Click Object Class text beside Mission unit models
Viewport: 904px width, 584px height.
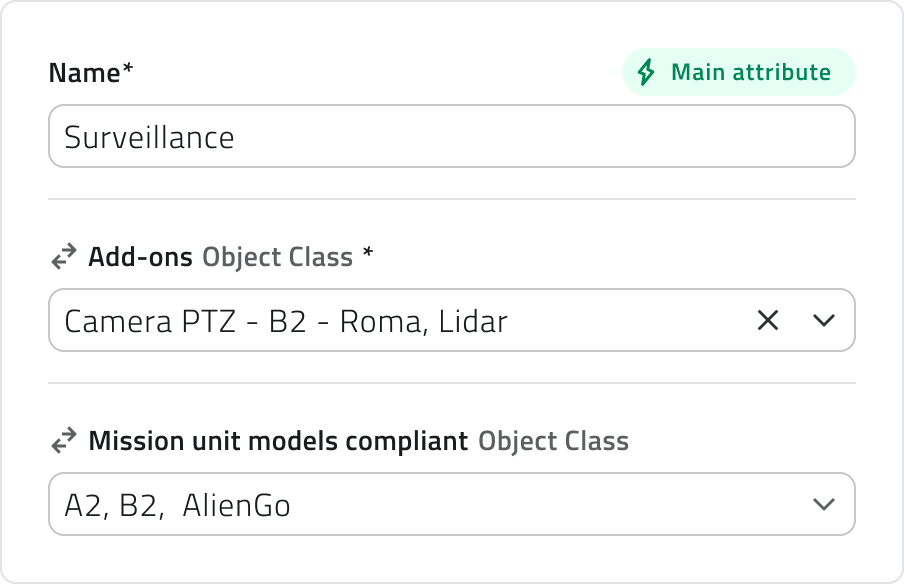(x=553, y=441)
